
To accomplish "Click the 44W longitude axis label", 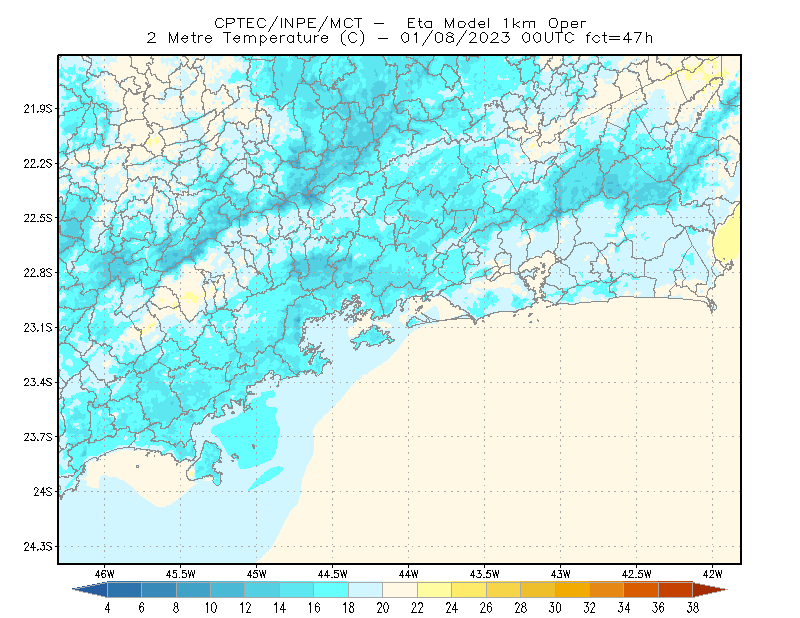I will 408,574.
